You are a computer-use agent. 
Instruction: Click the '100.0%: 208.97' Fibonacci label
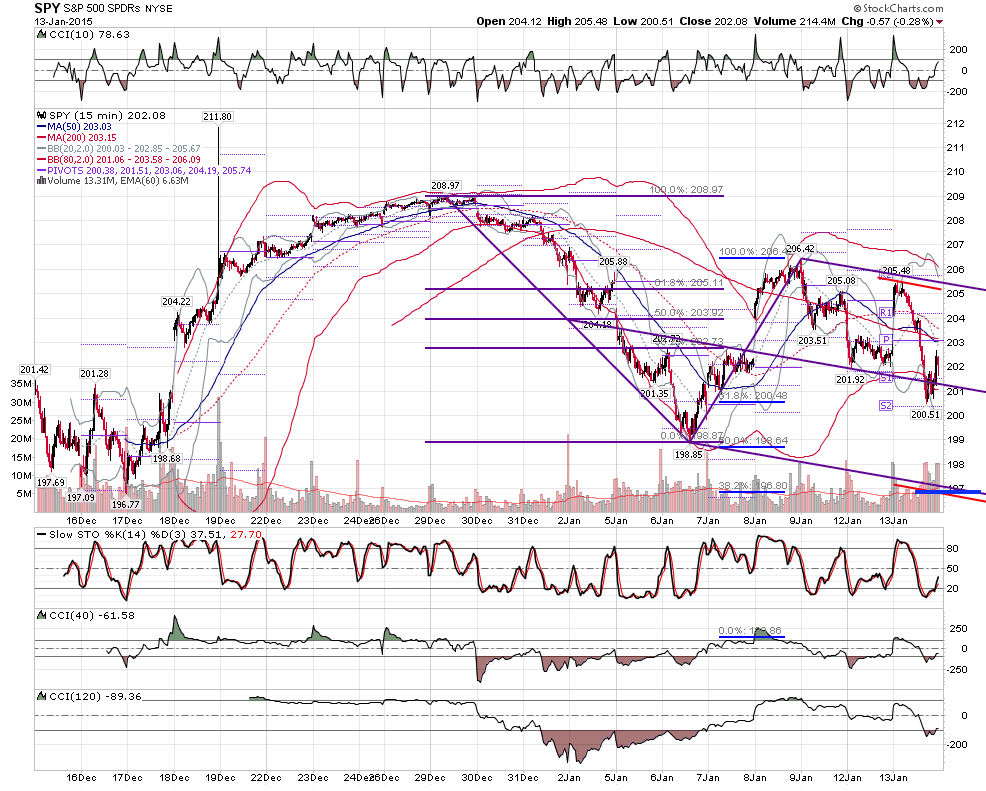point(686,189)
